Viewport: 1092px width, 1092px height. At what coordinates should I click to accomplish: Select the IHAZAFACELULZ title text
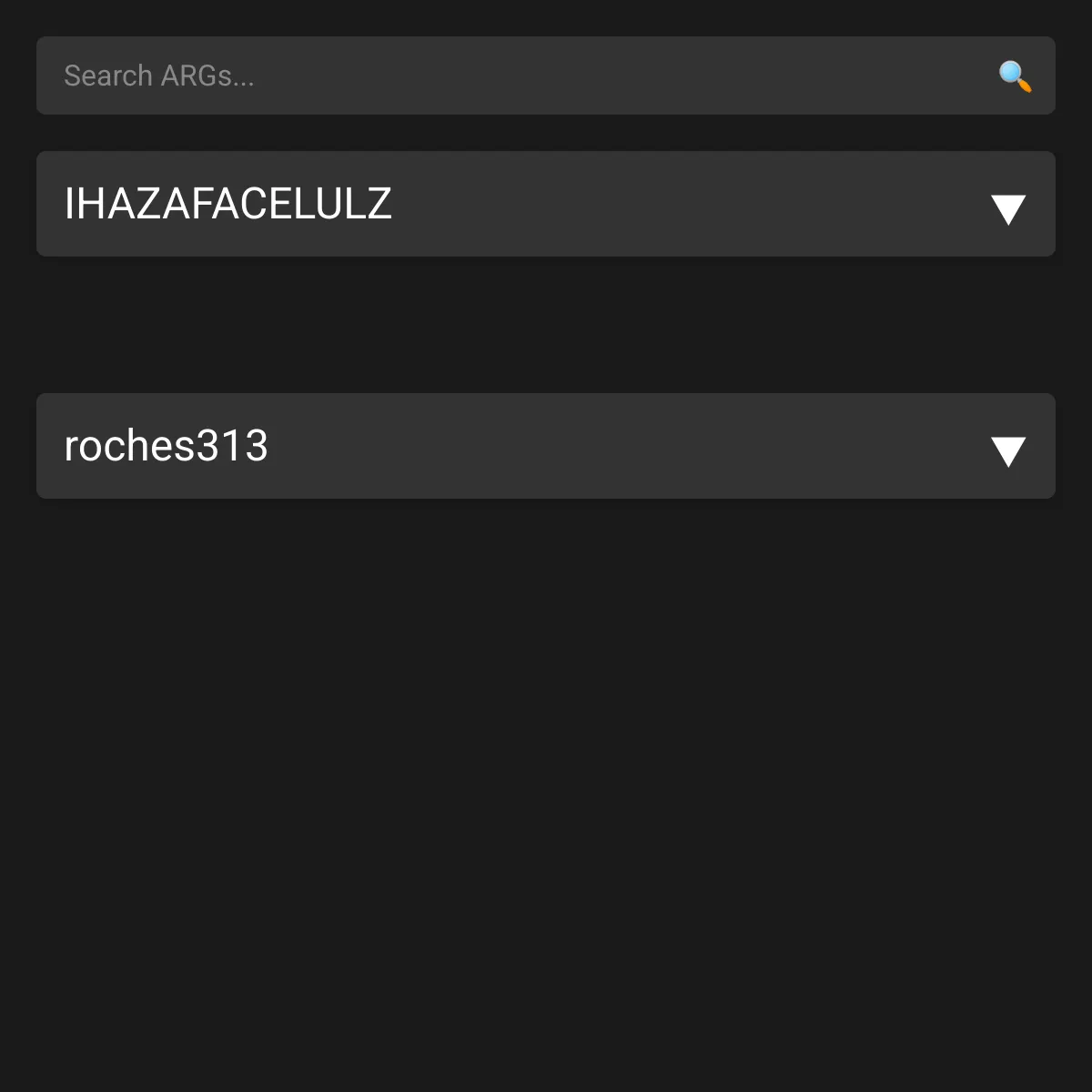[227, 204]
